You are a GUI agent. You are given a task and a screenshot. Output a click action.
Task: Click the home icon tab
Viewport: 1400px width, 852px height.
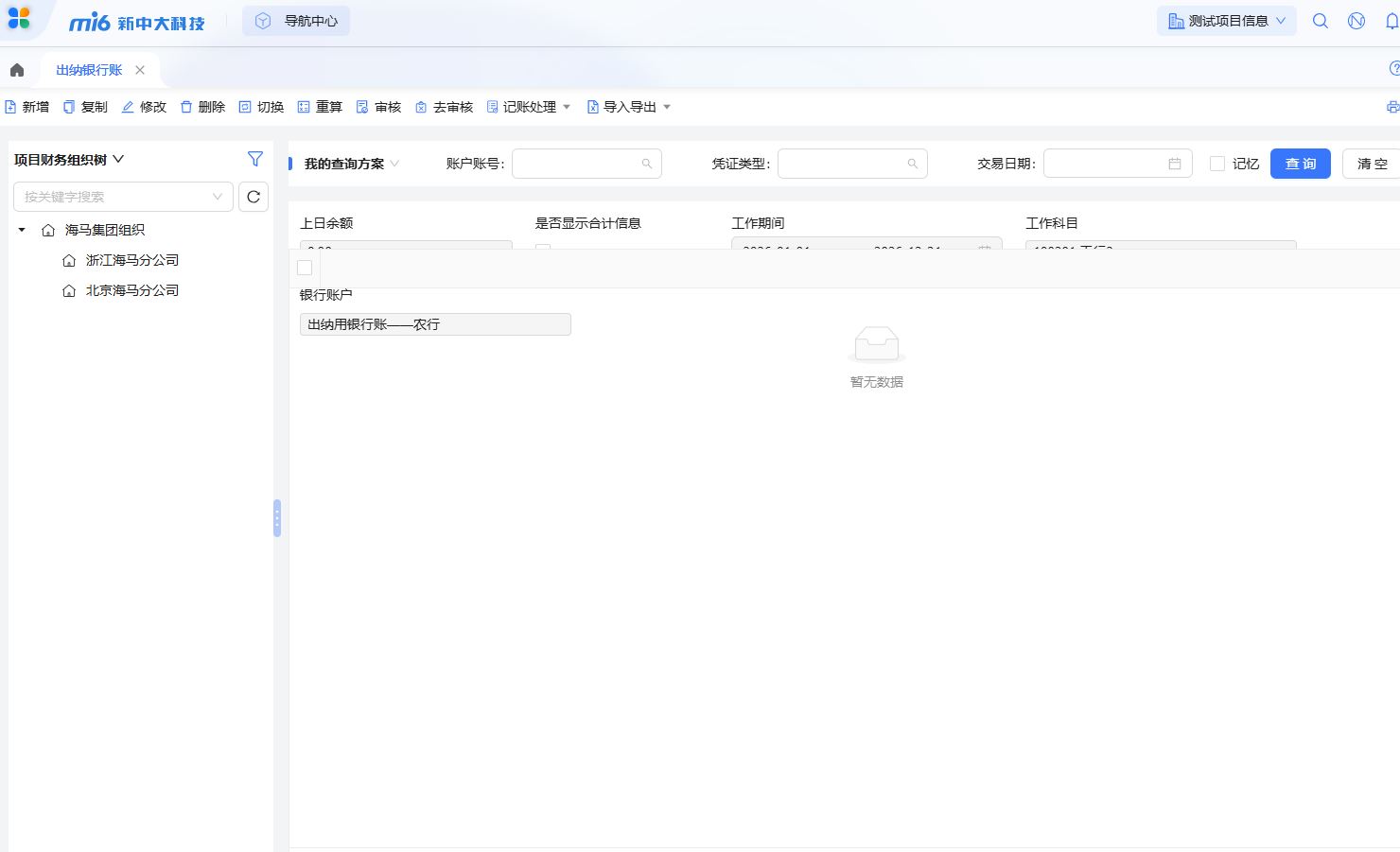(17, 70)
